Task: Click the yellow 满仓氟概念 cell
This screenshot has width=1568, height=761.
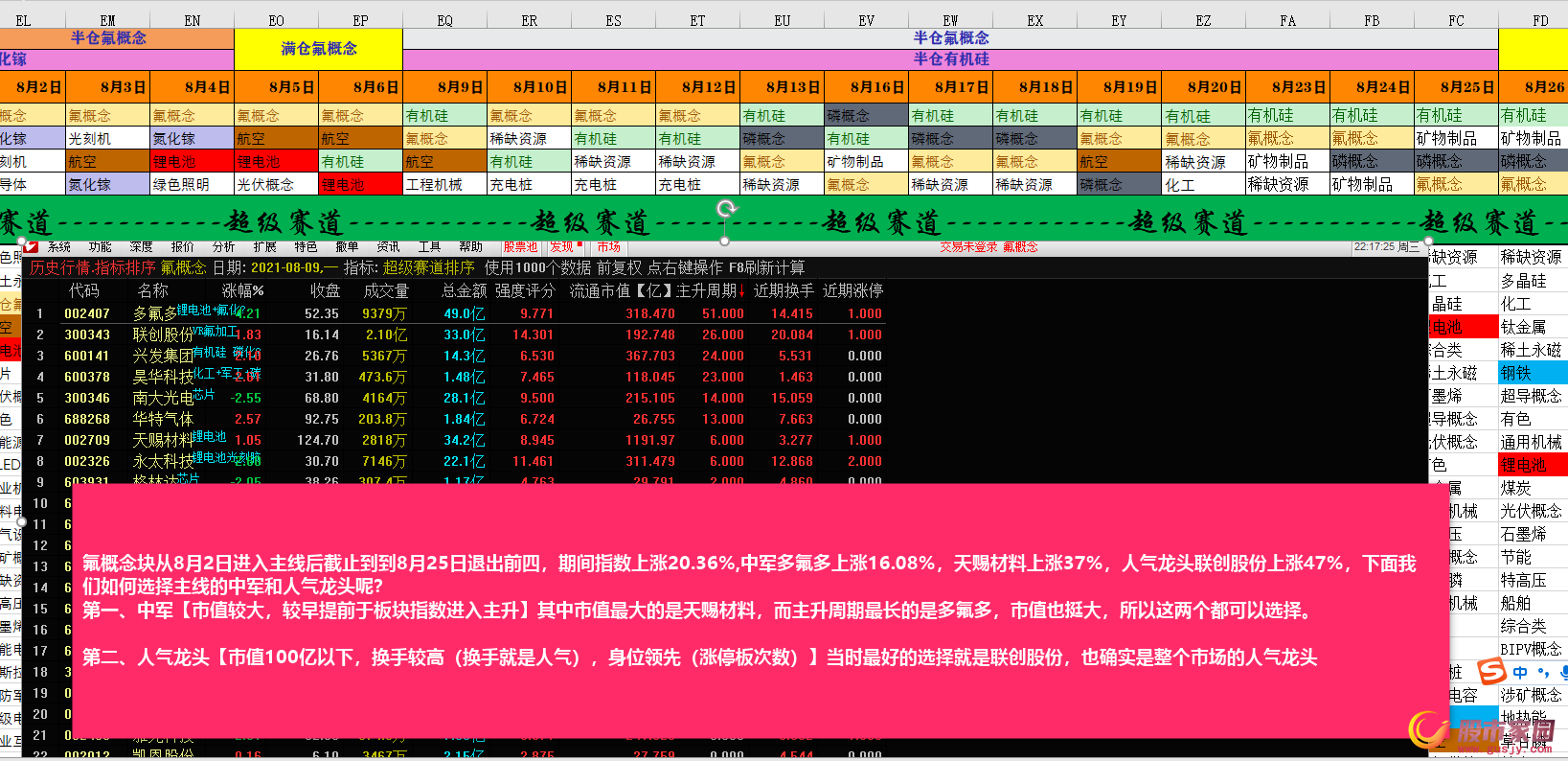Action: pyautogui.click(x=318, y=49)
